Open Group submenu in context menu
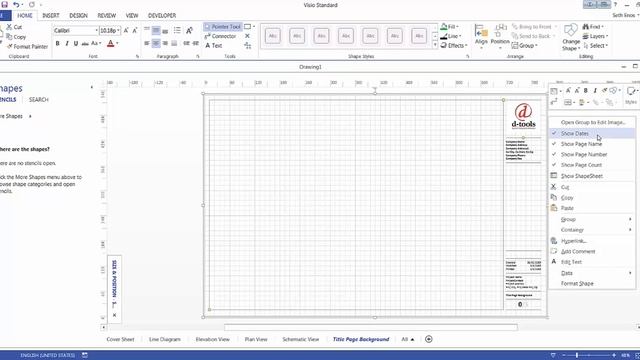Viewport: 640px width, 360px height. [x=591, y=219]
